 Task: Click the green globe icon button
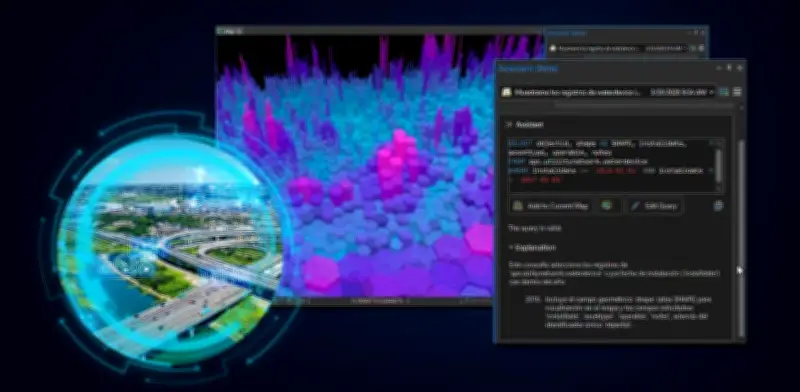coord(607,206)
